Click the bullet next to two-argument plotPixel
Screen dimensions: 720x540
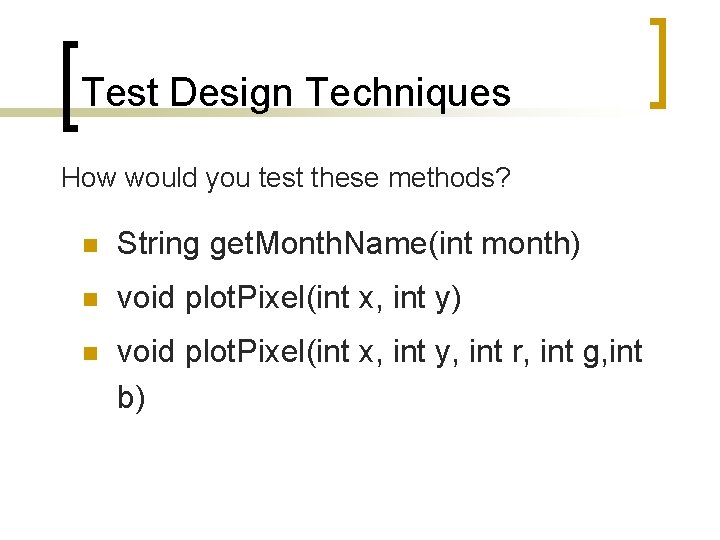(x=90, y=299)
